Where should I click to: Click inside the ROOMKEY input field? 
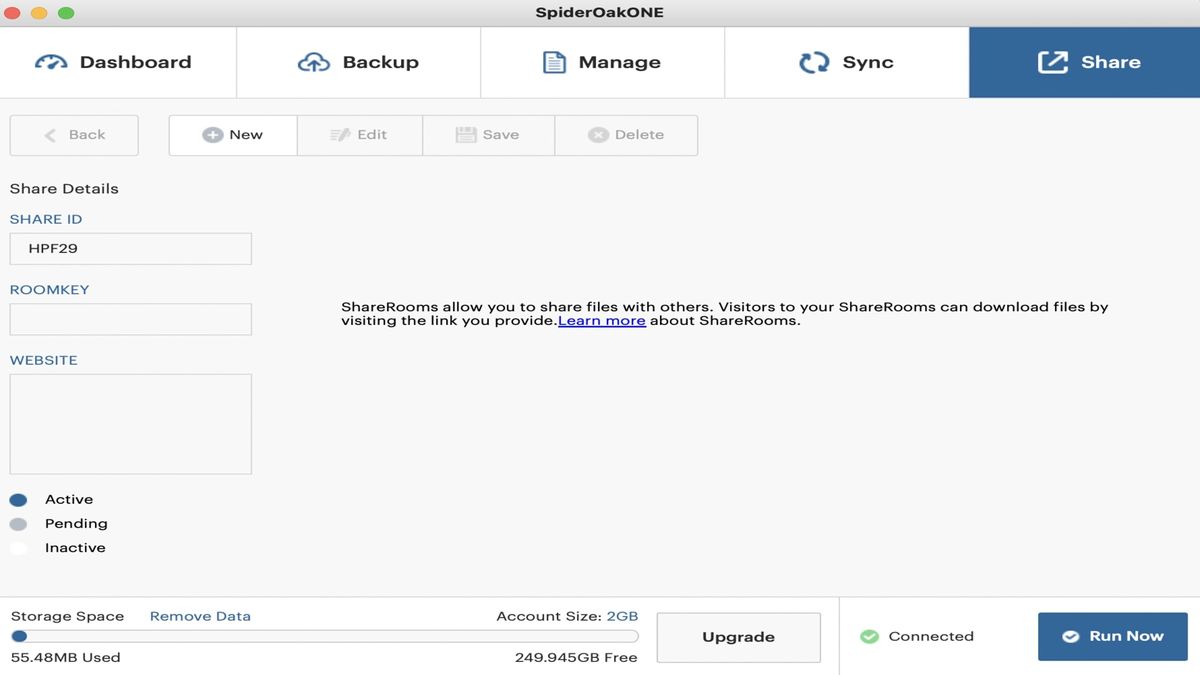click(130, 319)
